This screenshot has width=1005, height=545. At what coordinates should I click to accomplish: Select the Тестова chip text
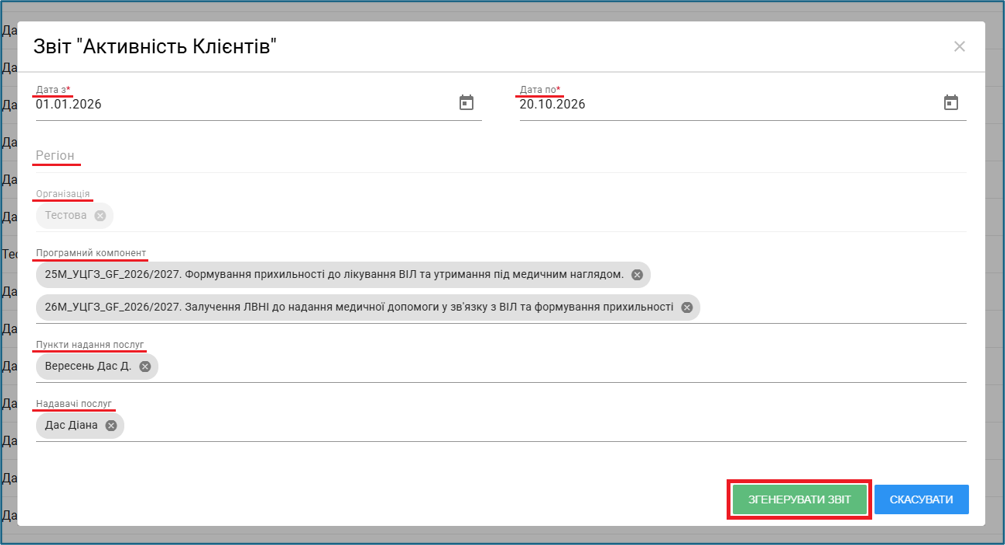[x=65, y=215]
